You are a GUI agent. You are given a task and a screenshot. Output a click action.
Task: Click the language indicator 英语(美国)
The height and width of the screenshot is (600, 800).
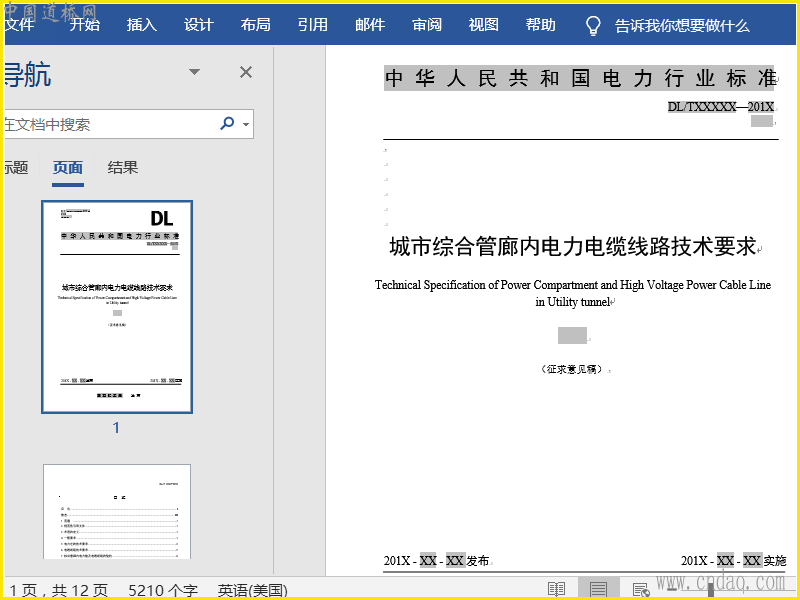click(253, 590)
